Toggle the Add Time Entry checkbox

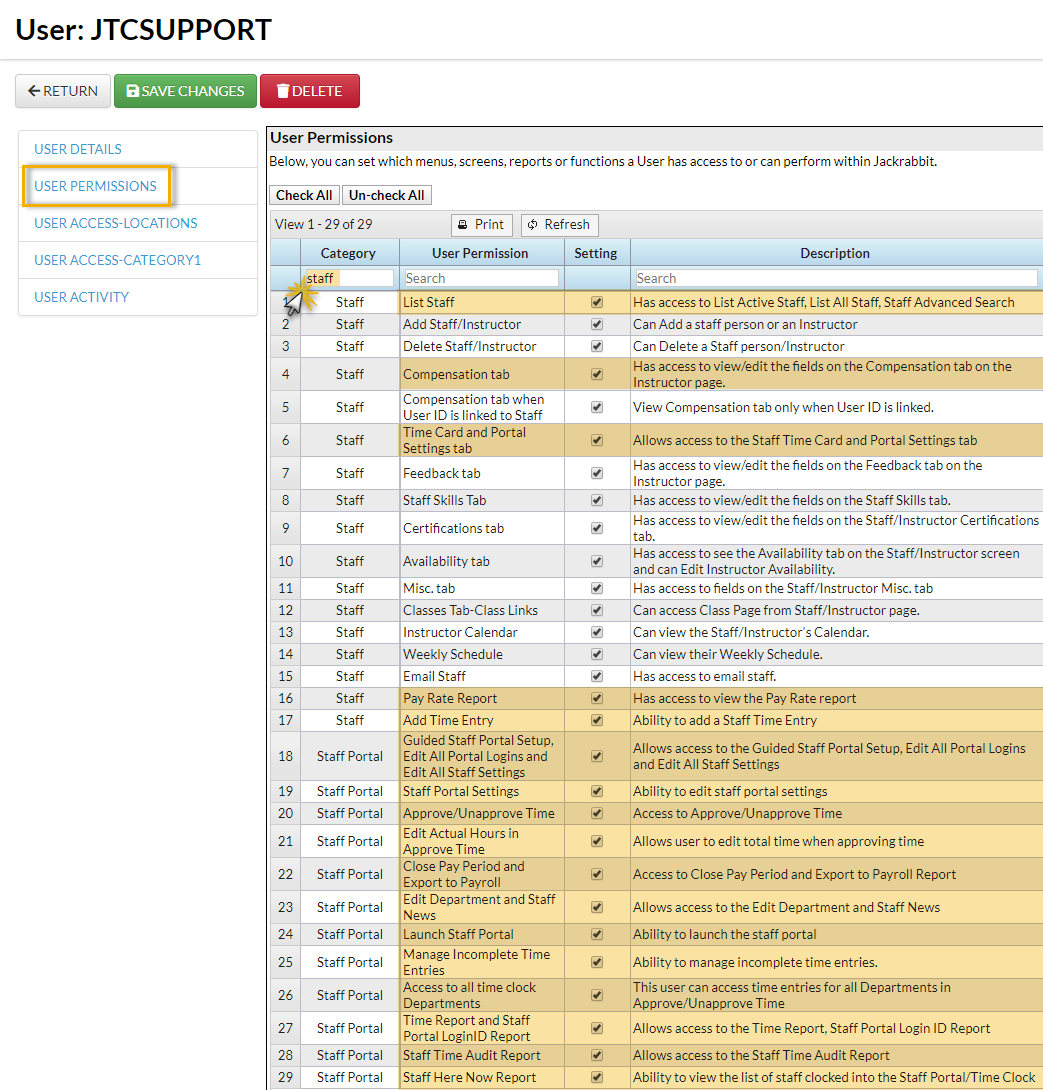[x=597, y=720]
